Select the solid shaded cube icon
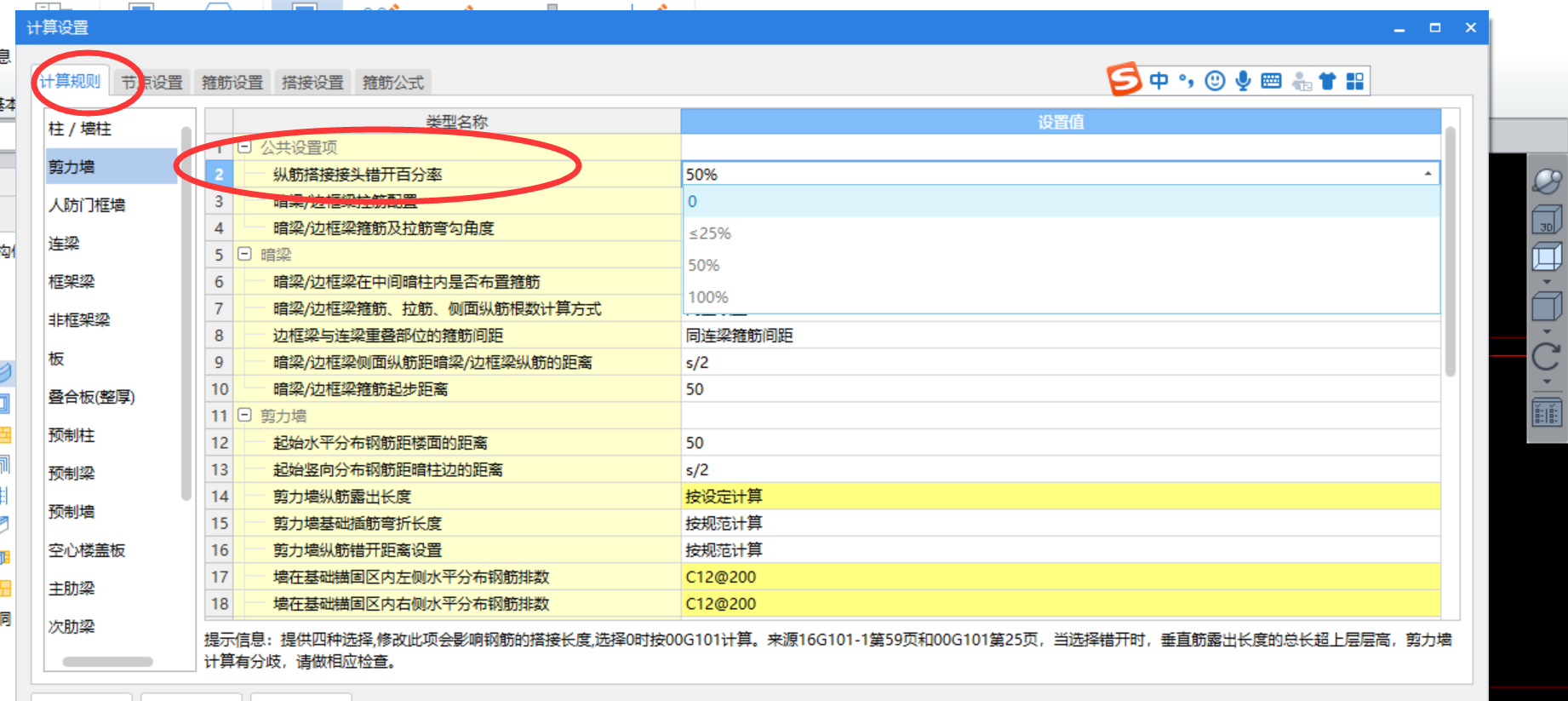 [x=1547, y=306]
